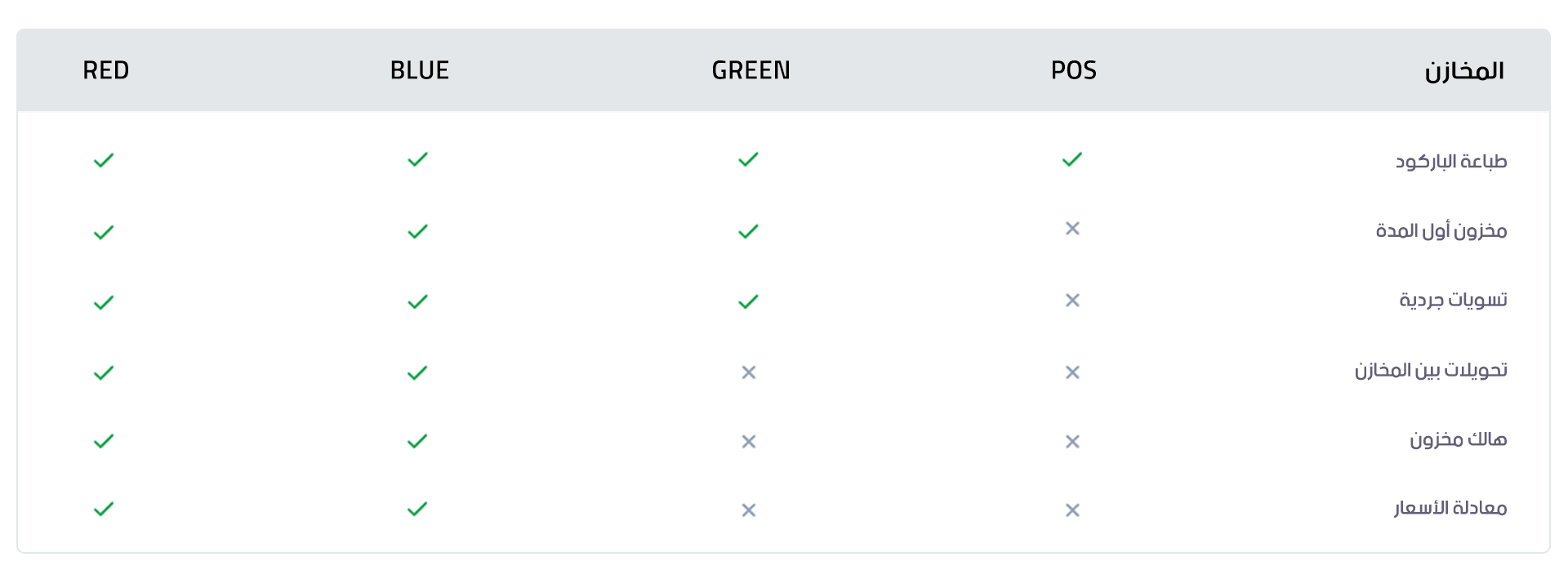Click the GREEN cross for تحويلات بين المخازن
1568x579 pixels.
click(748, 372)
